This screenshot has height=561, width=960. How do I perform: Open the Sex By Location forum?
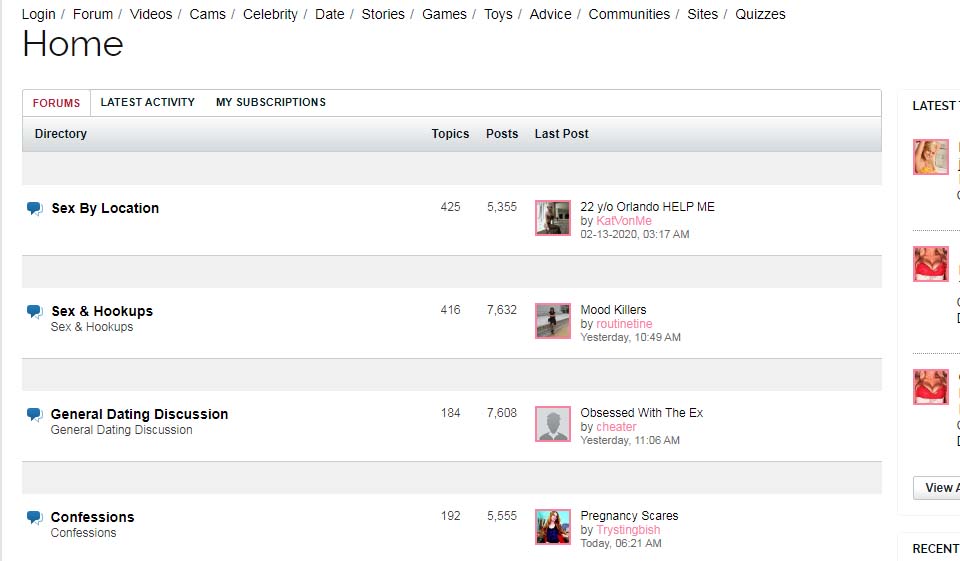(x=105, y=208)
